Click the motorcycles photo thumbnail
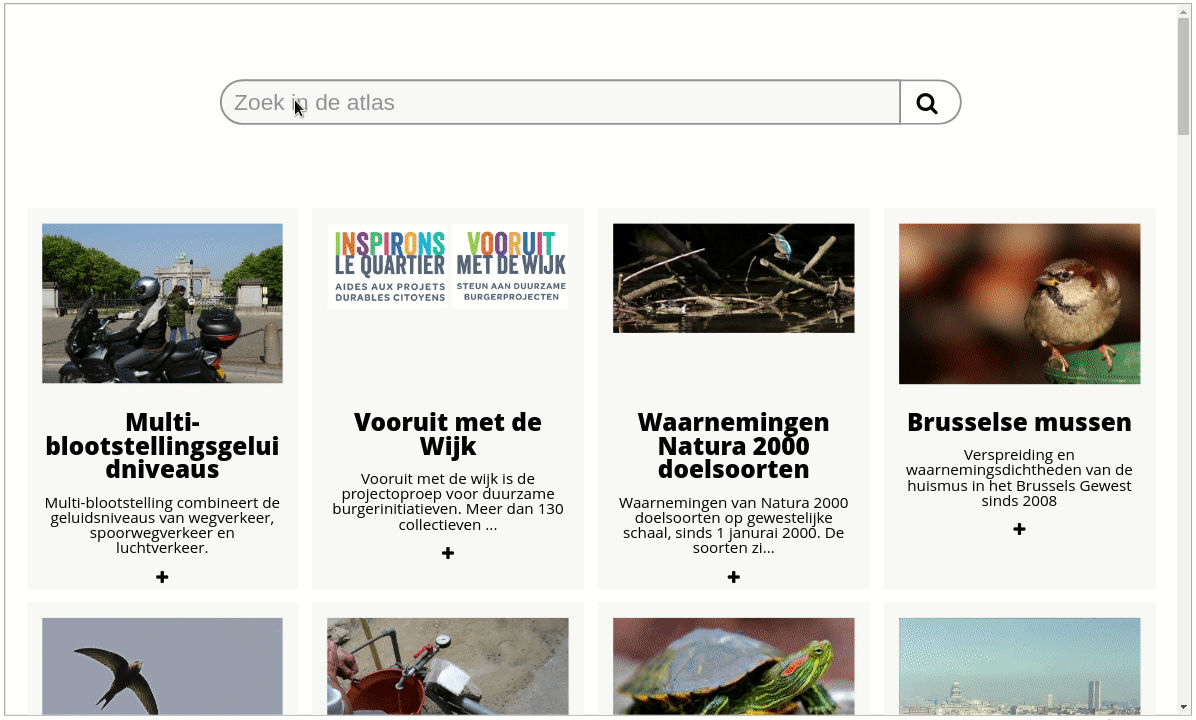Screen dimensions: 1196x720 tap(161, 303)
